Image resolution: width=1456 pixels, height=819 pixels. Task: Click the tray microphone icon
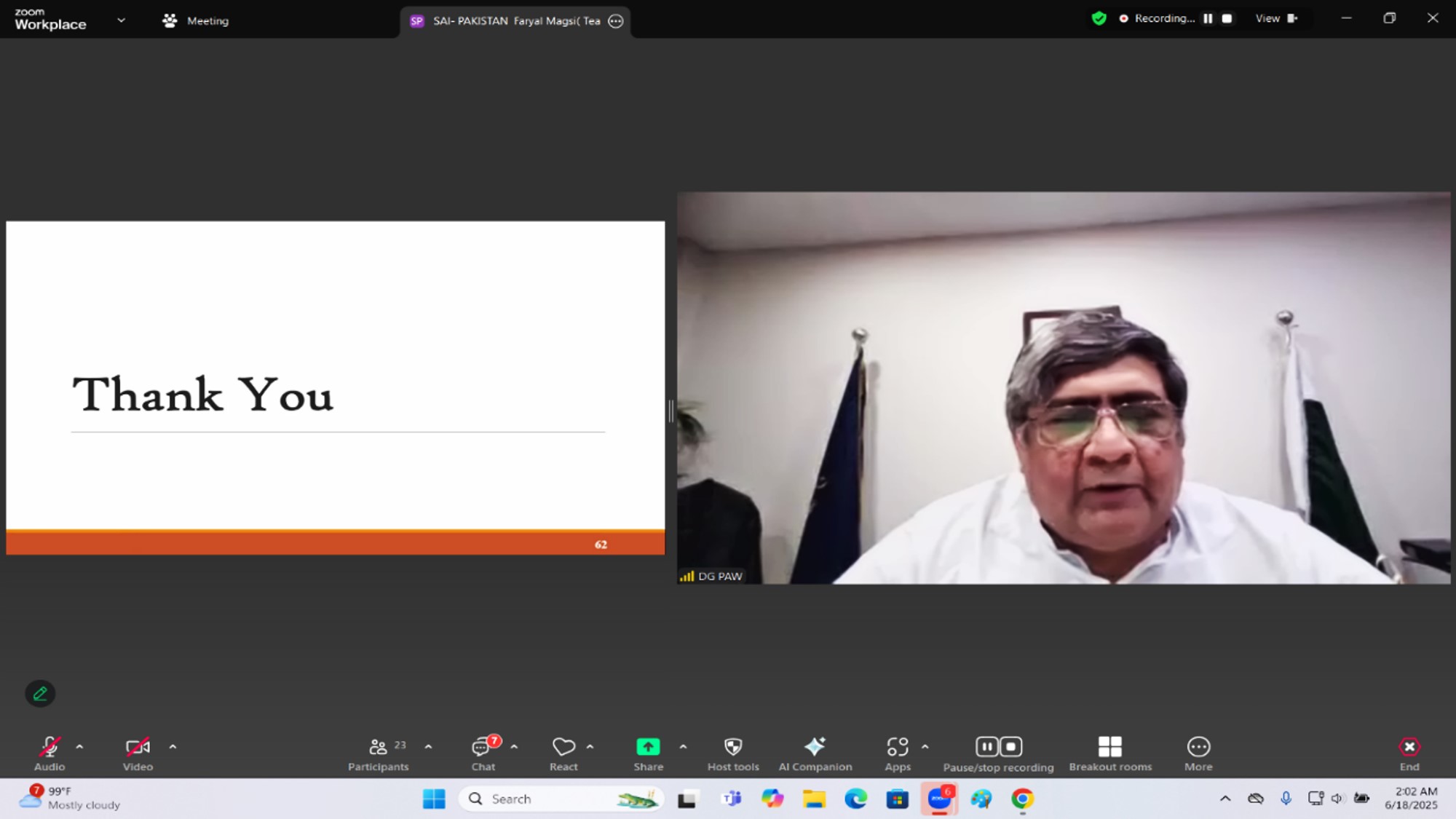point(1286,799)
